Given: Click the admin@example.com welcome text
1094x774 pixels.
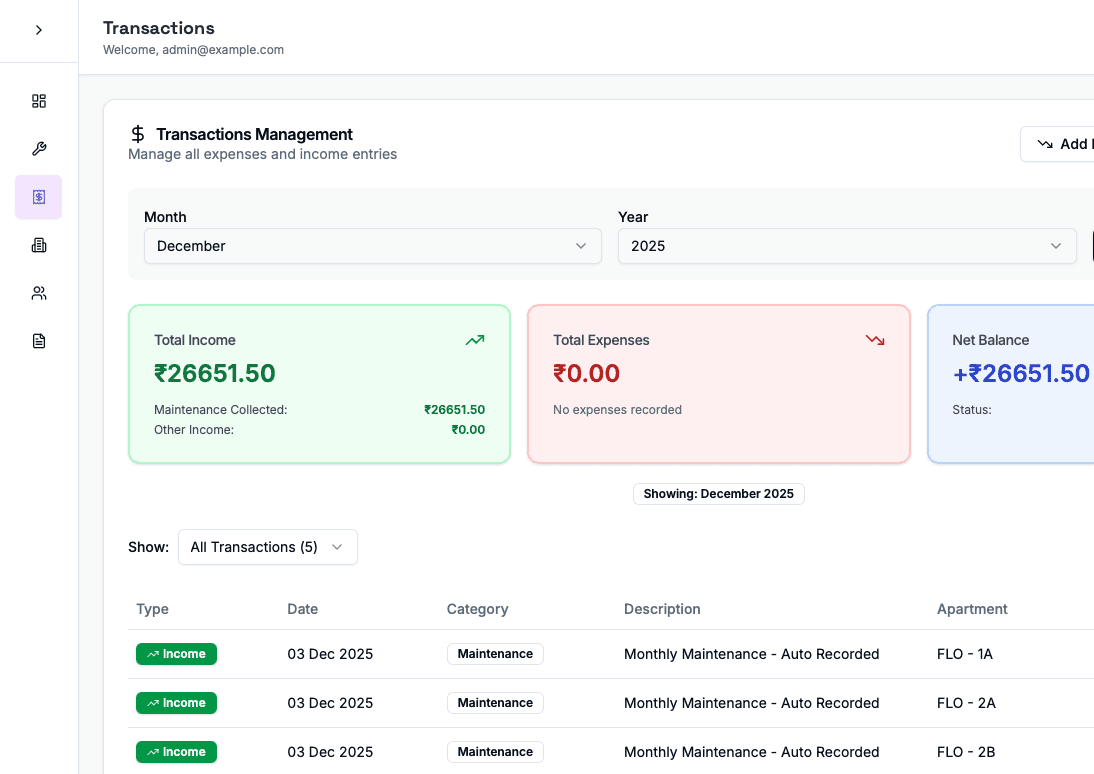Looking at the screenshot, I should tap(193, 49).
